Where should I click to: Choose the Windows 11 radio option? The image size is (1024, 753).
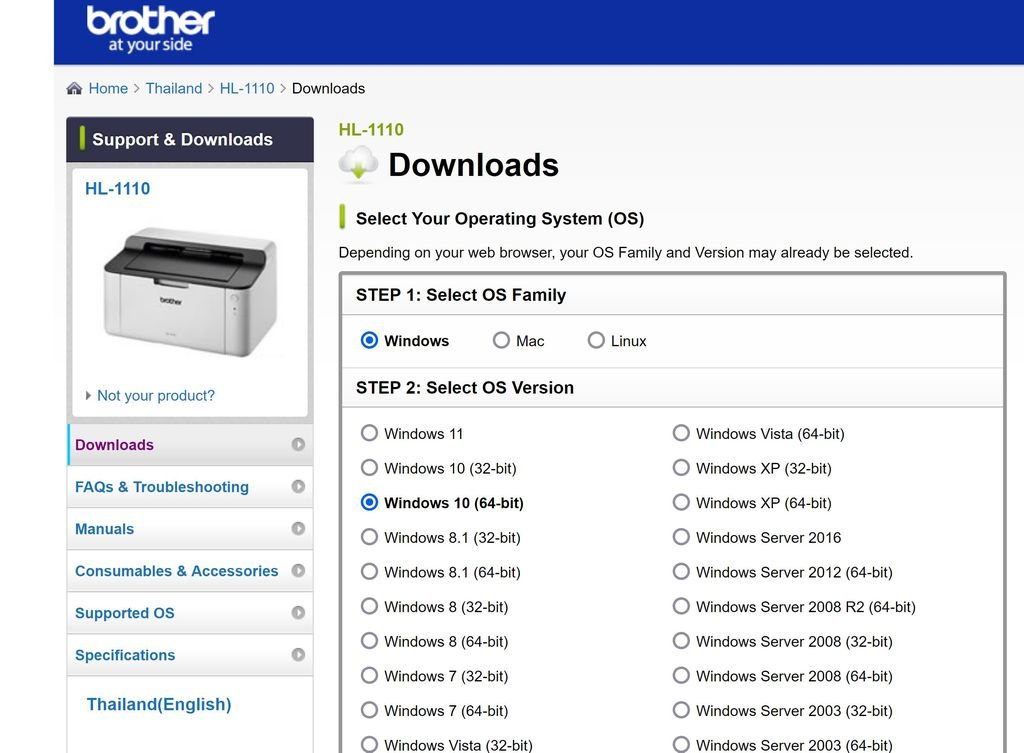[x=369, y=433]
